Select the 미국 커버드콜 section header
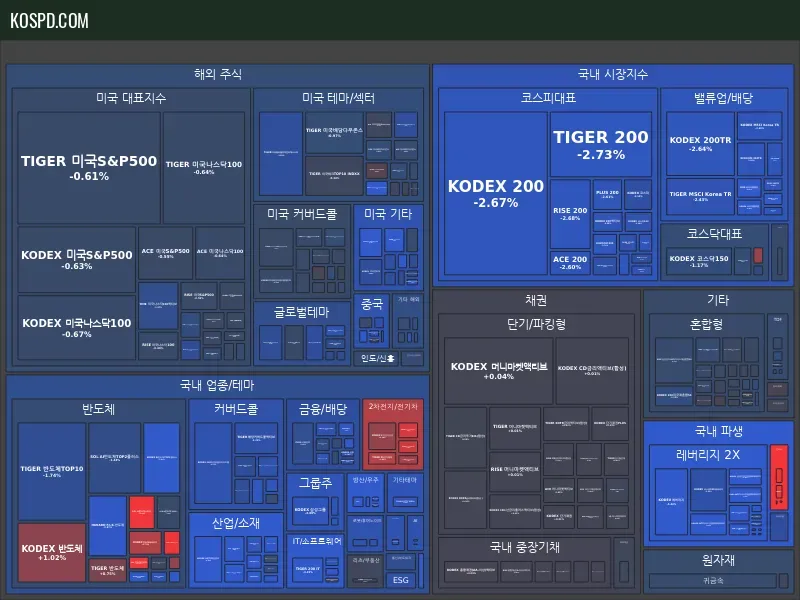 tap(302, 214)
